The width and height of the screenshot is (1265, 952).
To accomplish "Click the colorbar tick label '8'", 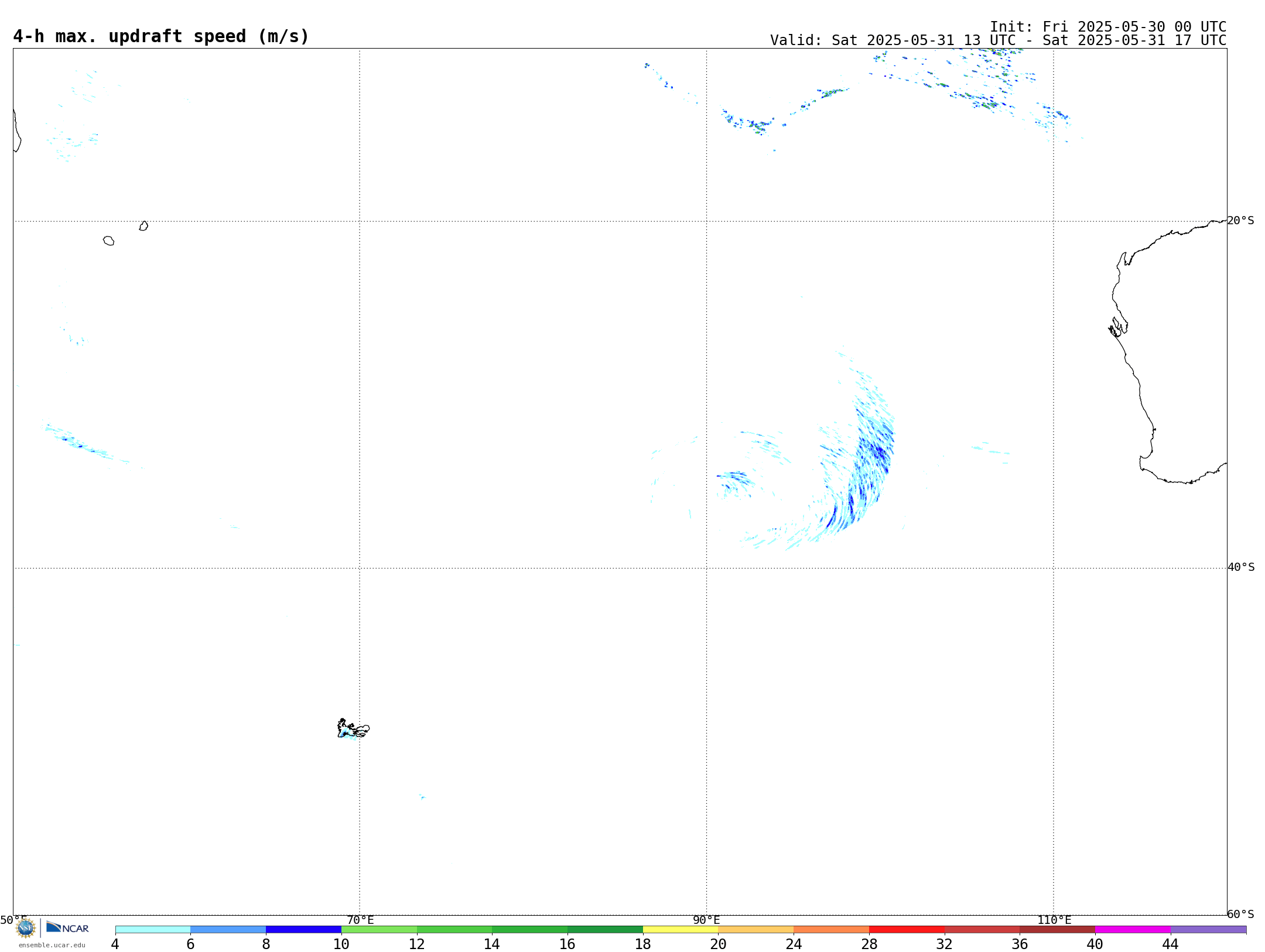I will pos(266,944).
